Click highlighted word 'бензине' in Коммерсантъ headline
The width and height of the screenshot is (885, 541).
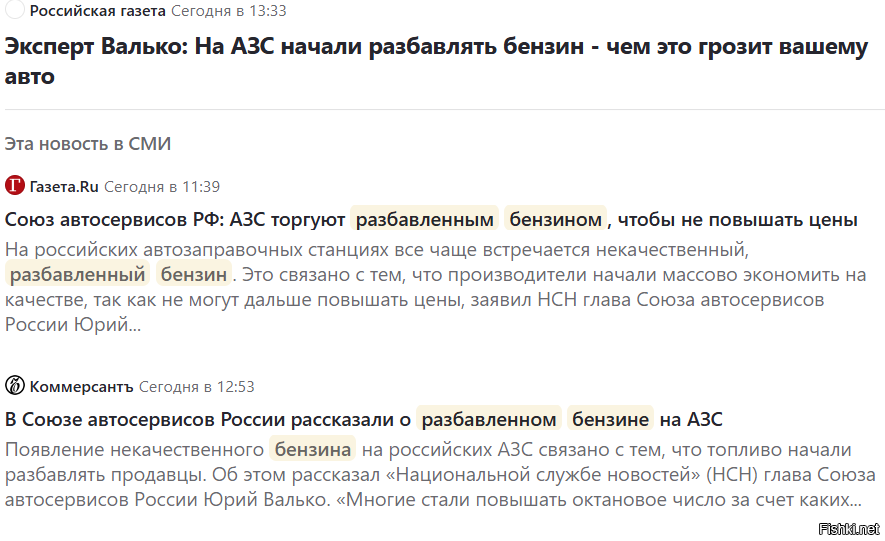[610, 419]
